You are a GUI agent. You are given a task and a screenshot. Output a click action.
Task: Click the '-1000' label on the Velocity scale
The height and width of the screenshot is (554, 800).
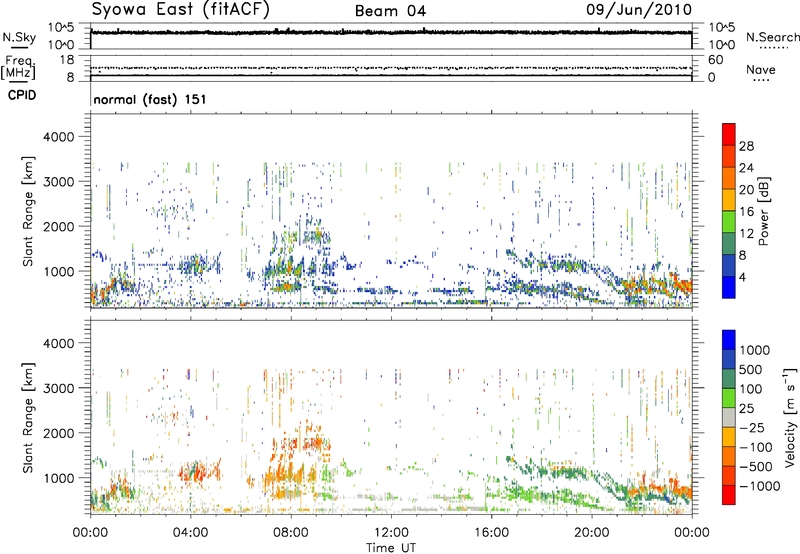click(759, 486)
